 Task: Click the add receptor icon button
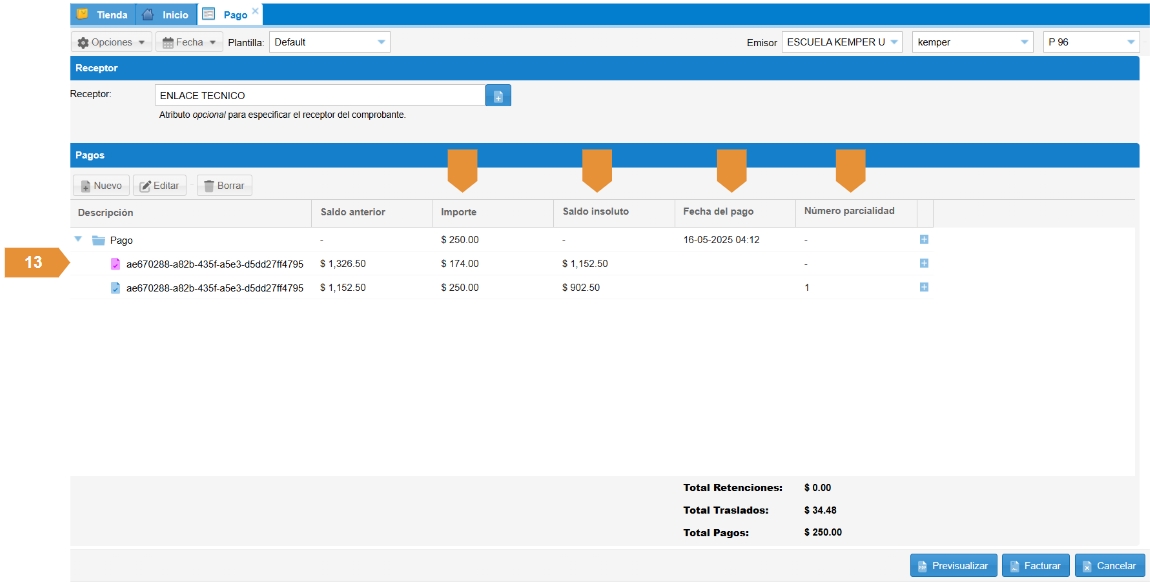pyautogui.click(x=498, y=95)
